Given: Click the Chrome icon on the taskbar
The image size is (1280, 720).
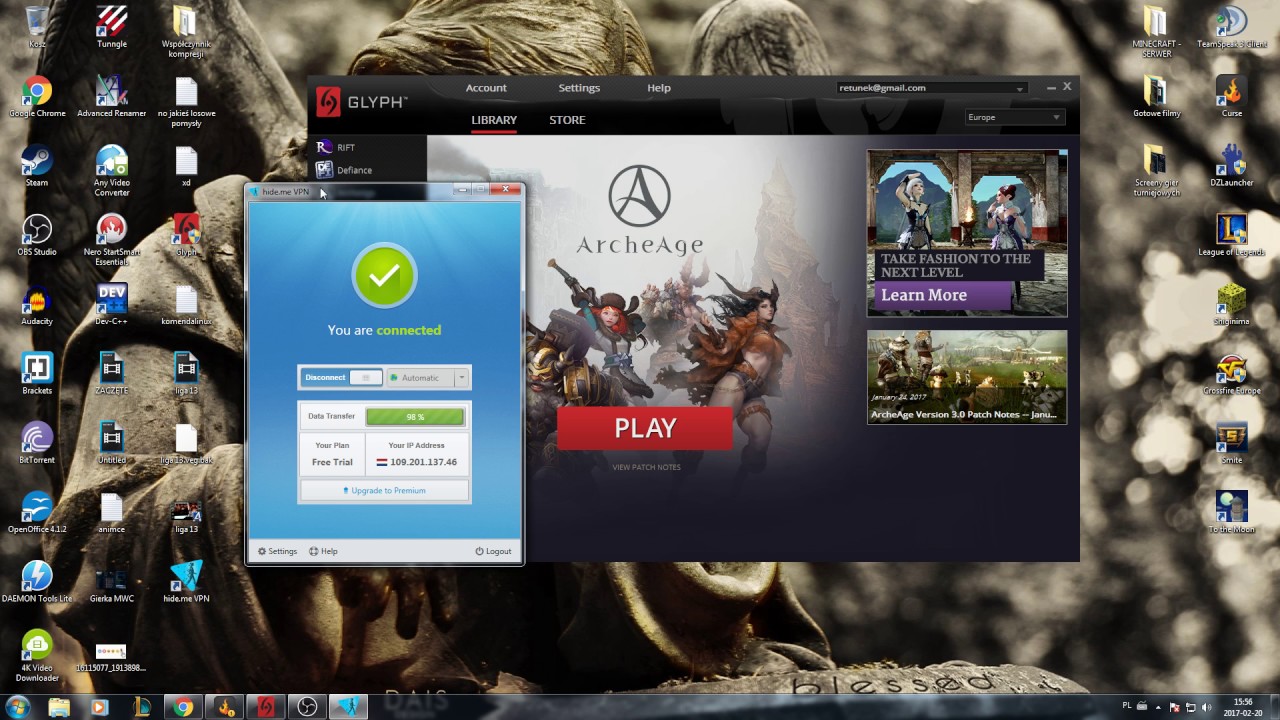Looking at the screenshot, I should (183, 707).
